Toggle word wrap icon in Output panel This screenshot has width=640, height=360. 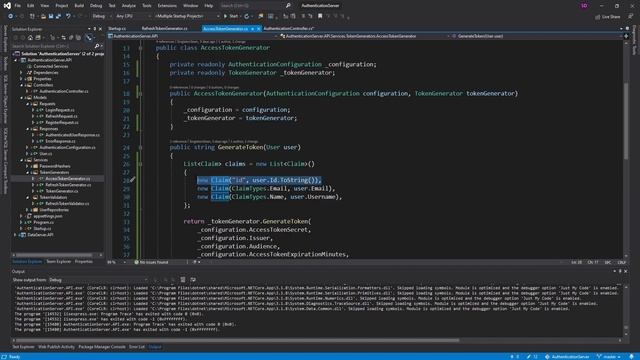(x=193, y=280)
